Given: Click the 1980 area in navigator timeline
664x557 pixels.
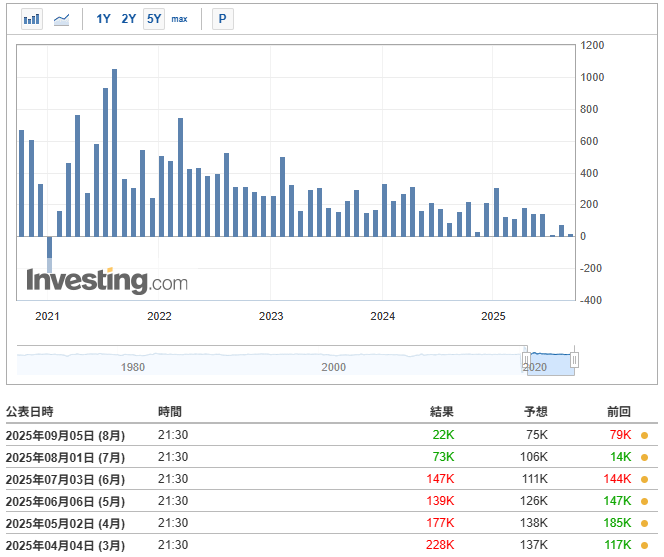Looking at the screenshot, I should [x=133, y=367].
